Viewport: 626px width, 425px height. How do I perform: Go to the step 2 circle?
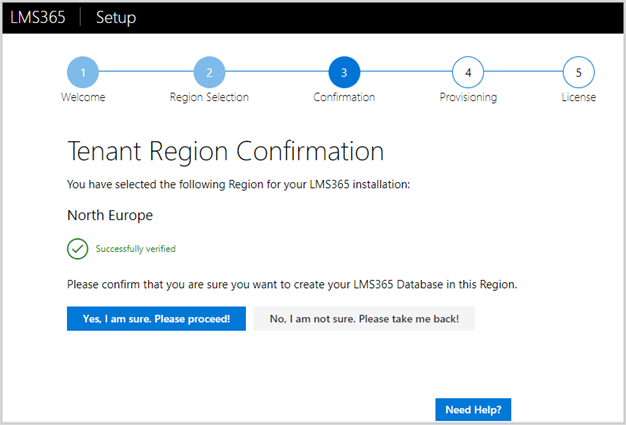click(x=209, y=72)
